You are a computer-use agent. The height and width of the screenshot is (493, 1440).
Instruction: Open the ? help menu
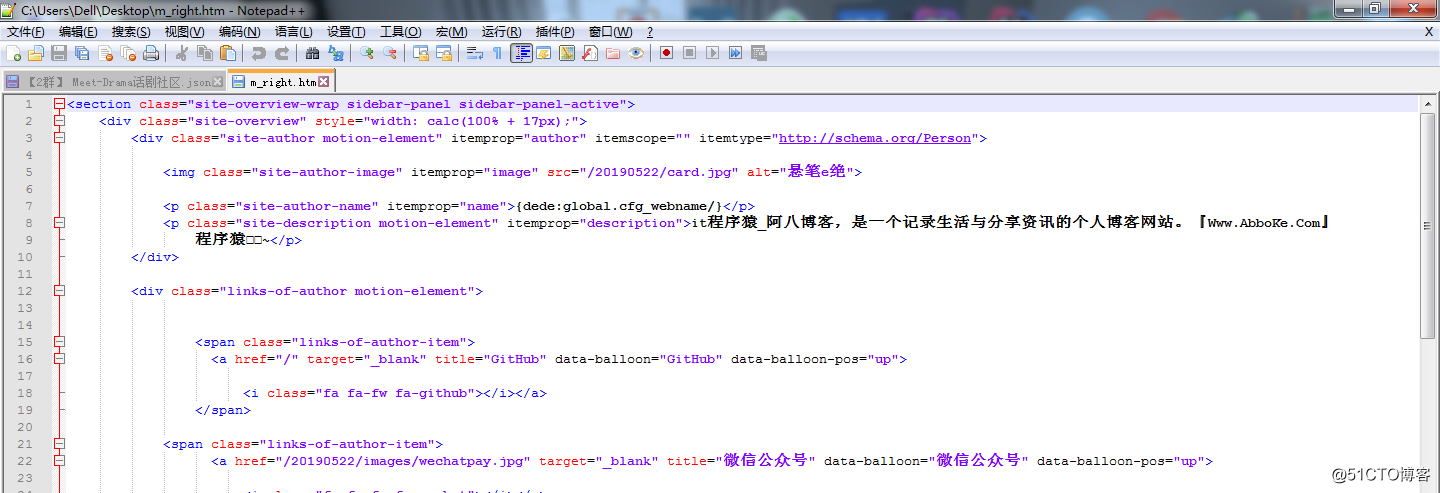650,32
